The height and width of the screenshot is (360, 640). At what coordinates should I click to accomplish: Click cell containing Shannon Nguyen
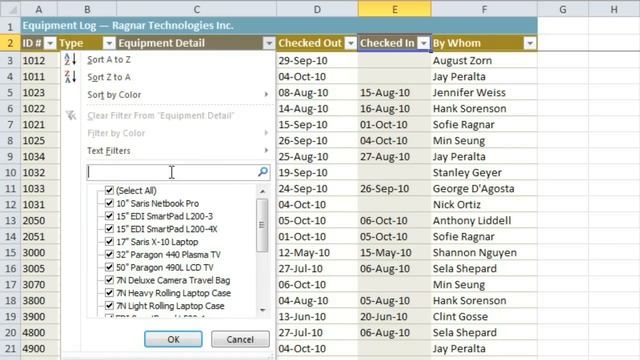click(x=484, y=253)
